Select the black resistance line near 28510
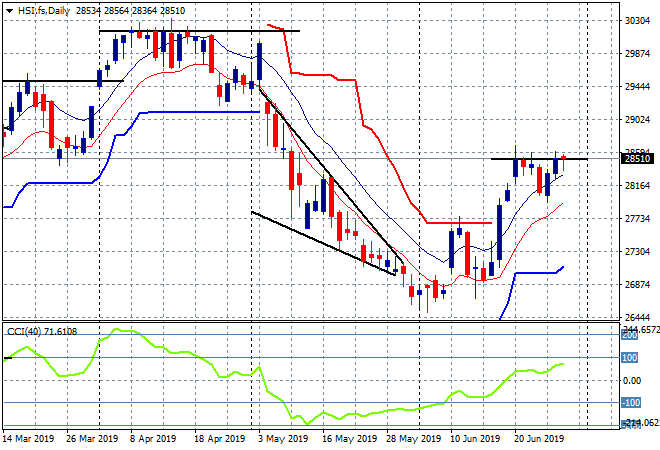 539,159
